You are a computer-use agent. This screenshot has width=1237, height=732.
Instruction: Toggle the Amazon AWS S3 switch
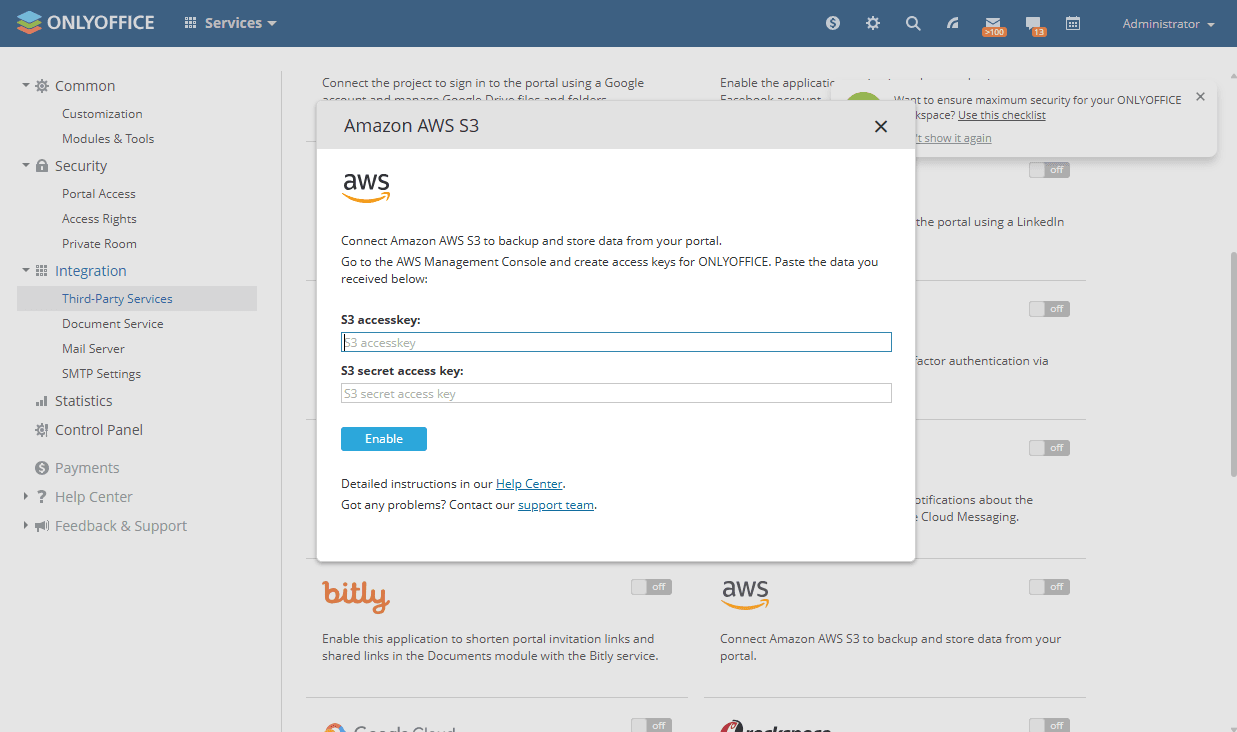(1049, 587)
